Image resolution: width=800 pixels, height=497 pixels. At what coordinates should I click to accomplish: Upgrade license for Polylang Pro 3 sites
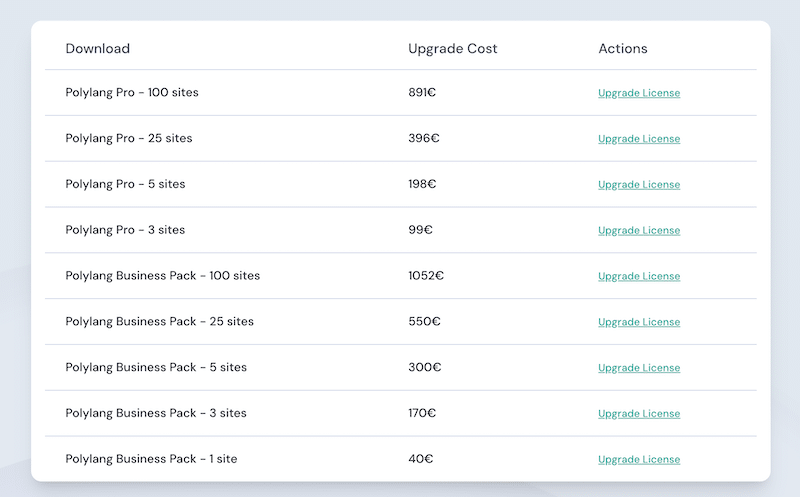(x=639, y=231)
